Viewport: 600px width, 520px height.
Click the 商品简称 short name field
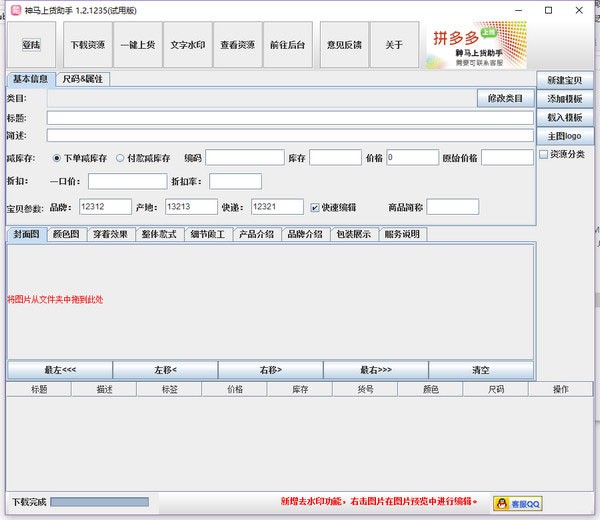point(453,207)
